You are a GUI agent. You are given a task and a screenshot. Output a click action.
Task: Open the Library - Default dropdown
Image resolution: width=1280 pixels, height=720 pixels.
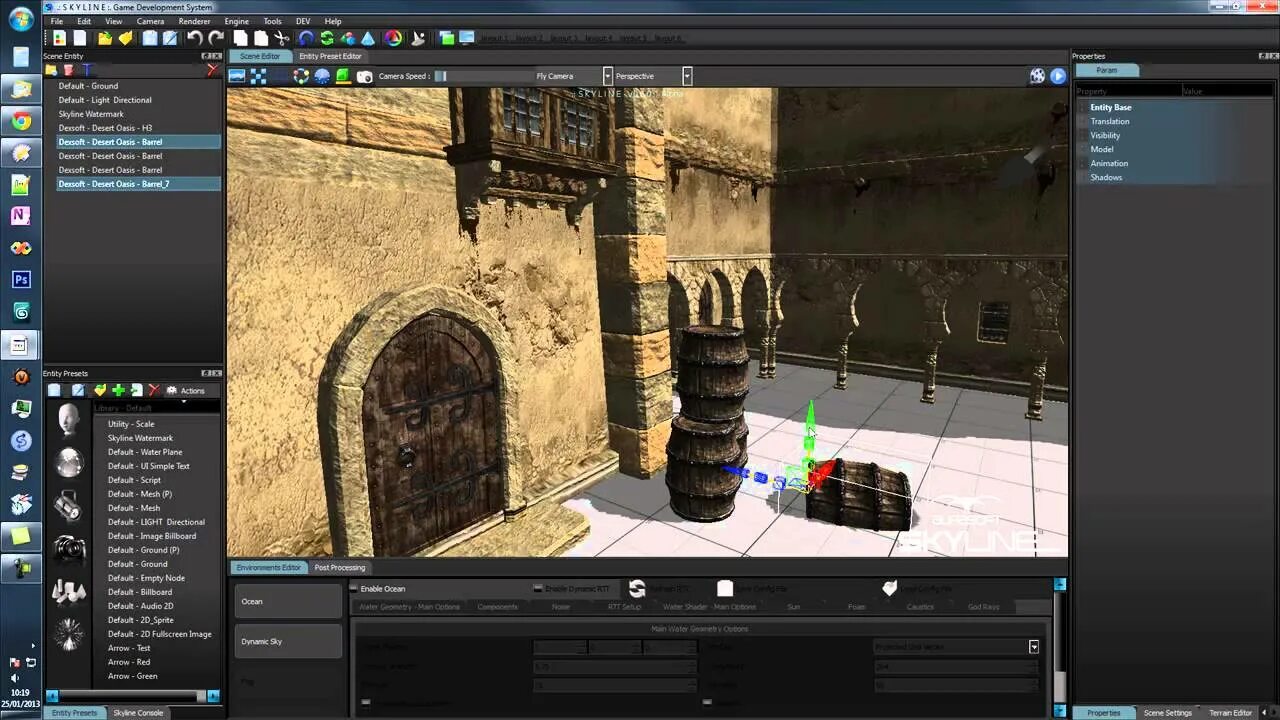click(x=157, y=407)
